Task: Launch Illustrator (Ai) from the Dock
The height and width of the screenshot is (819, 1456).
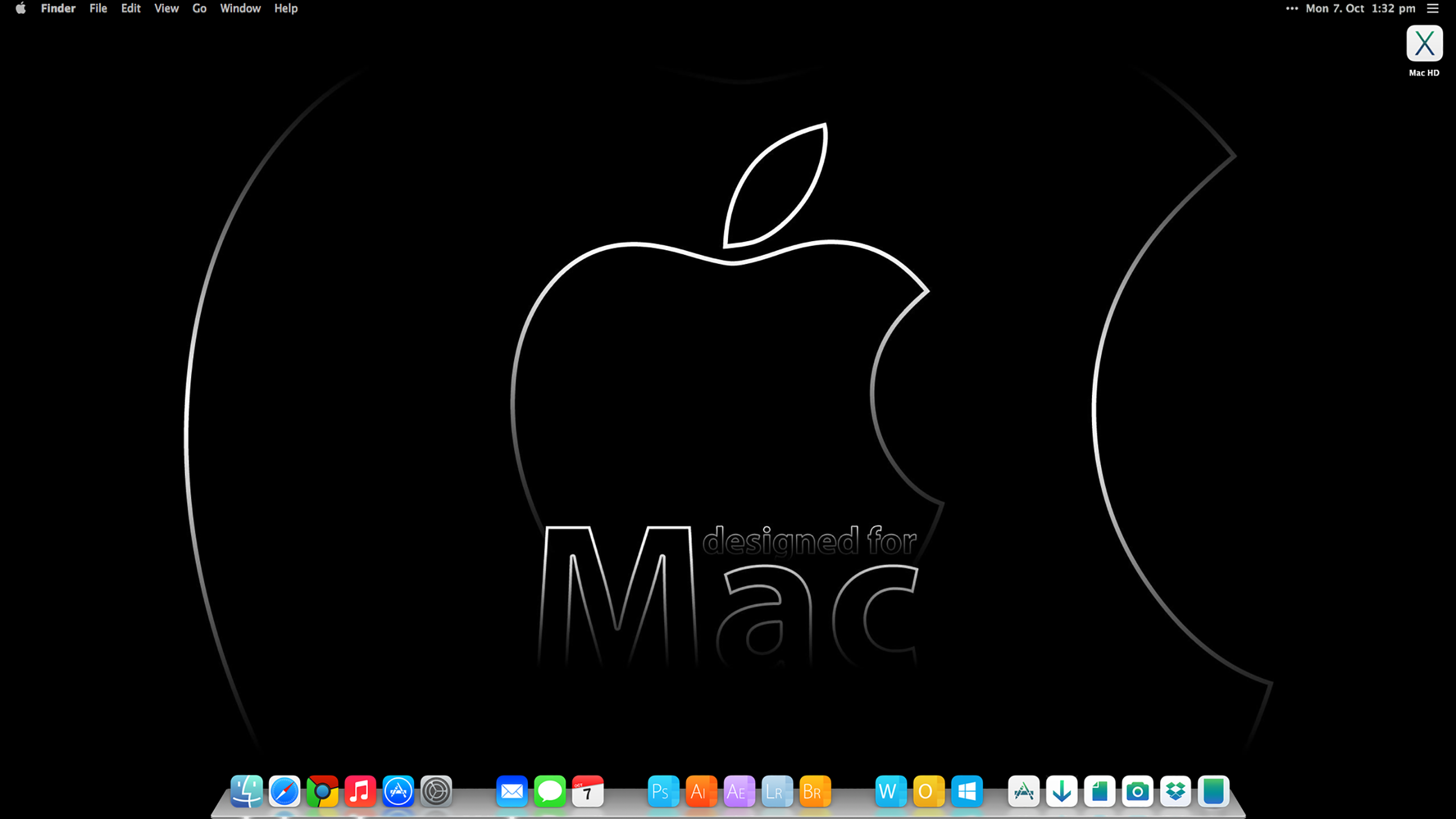Action: tap(701, 791)
